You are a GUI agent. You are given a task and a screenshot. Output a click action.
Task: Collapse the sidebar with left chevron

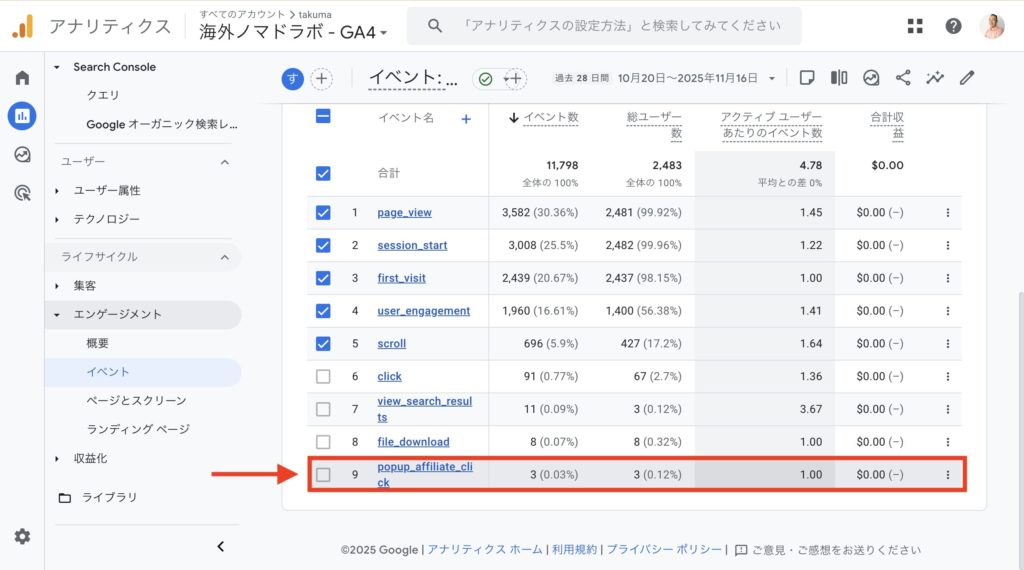pos(221,546)
